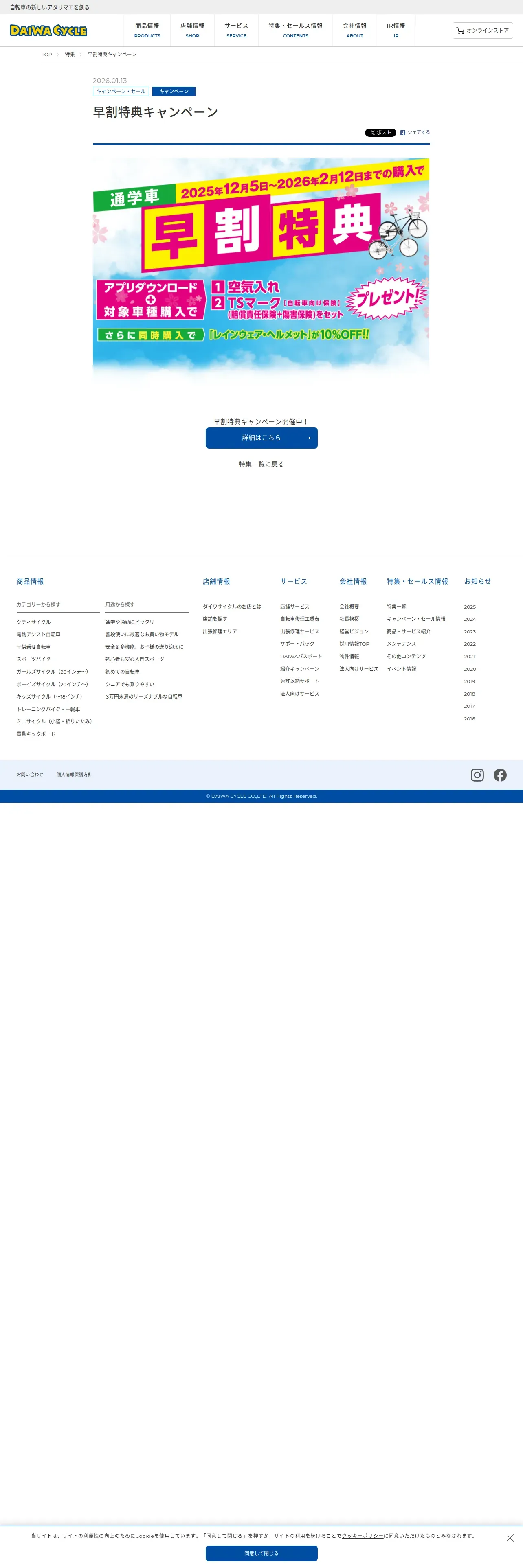Viewport: 523px width, 1568px height.
Task: Open 特集一覧 footer link
Action: [396, 607]
